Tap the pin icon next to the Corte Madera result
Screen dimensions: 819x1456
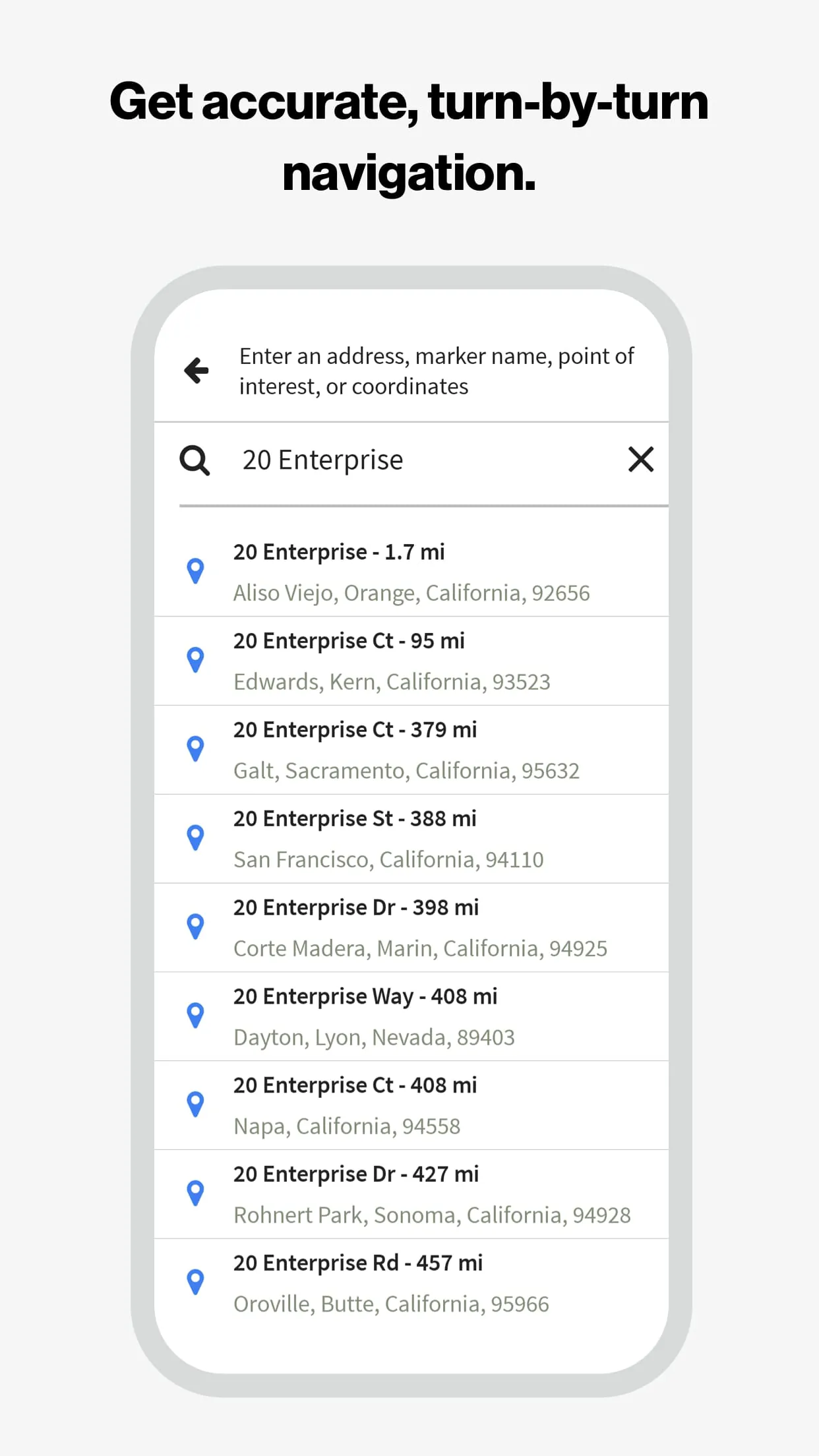(196, 925)
